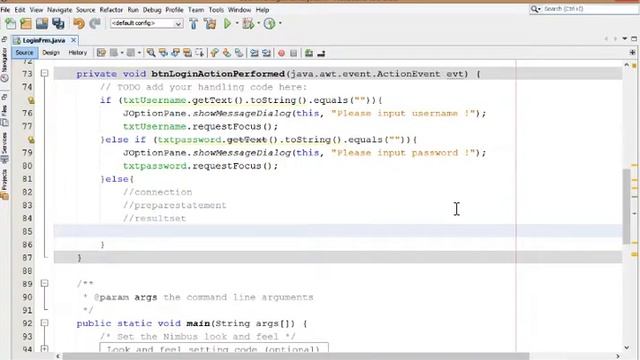Collapse the btnLoginActionPerformed method fold
This screenshot has height=360, width=640.
click(44, 73)
